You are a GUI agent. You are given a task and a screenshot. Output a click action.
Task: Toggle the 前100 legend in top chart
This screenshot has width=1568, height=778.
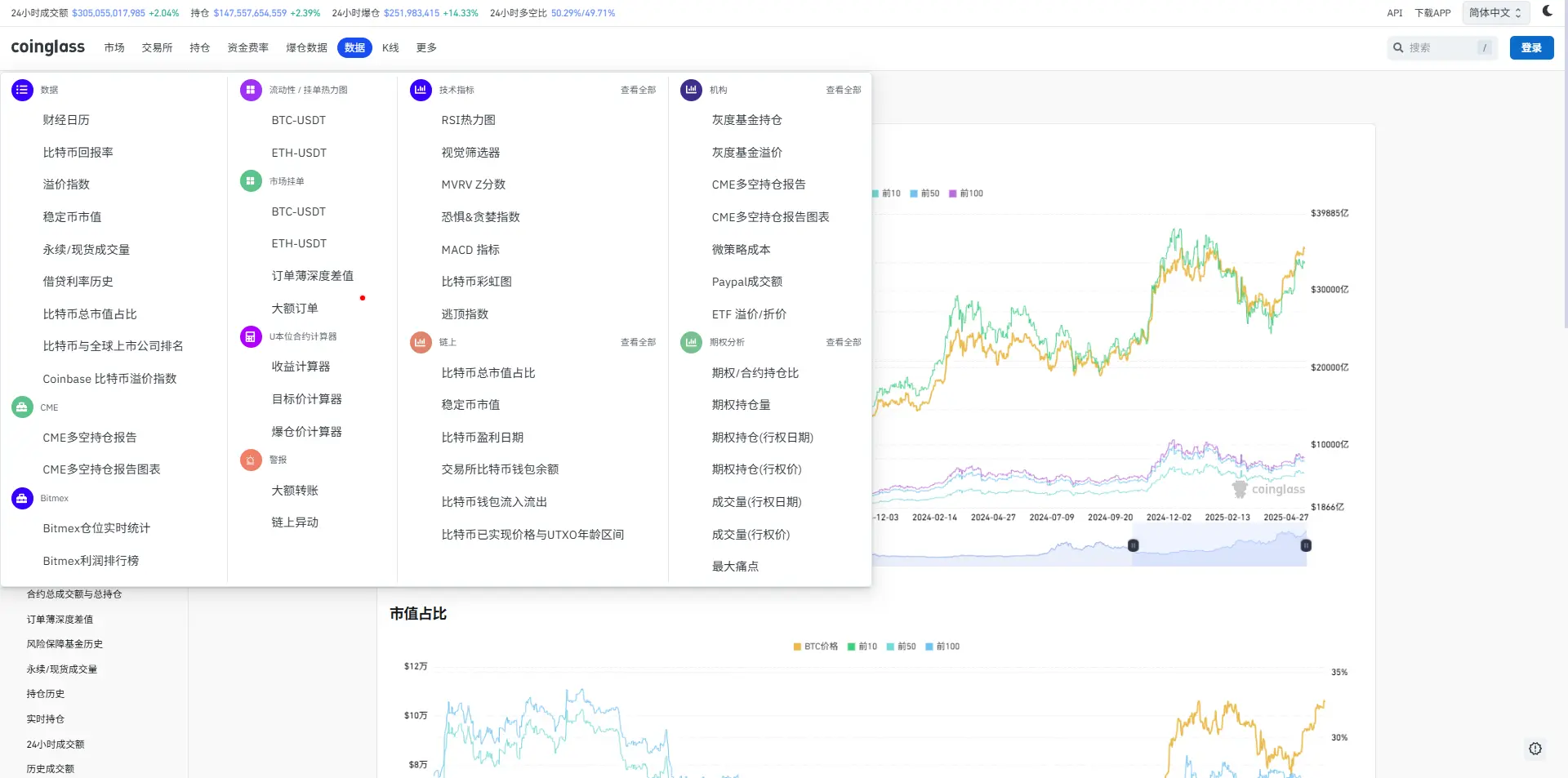pyautogui.click(x=966, y=193)
